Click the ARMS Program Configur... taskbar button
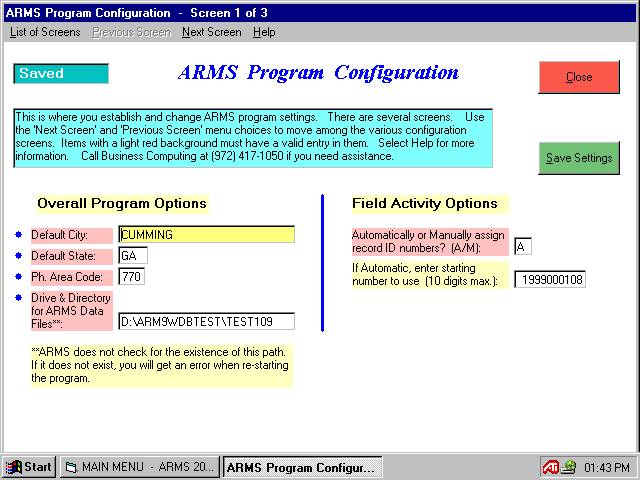Image resolution: width=640 pixels, height=480 pixels. click(302, 467)
